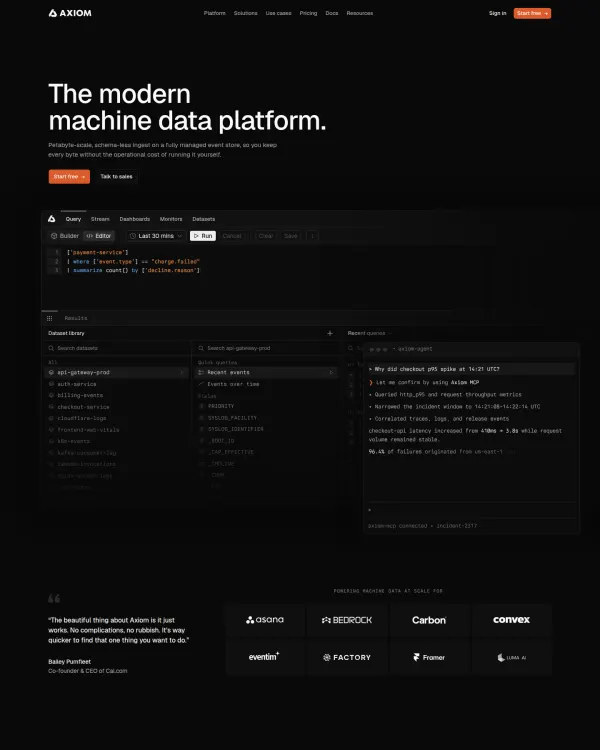600x750 pixels.
Task: Click the hero Start free button
Action: 69,176
